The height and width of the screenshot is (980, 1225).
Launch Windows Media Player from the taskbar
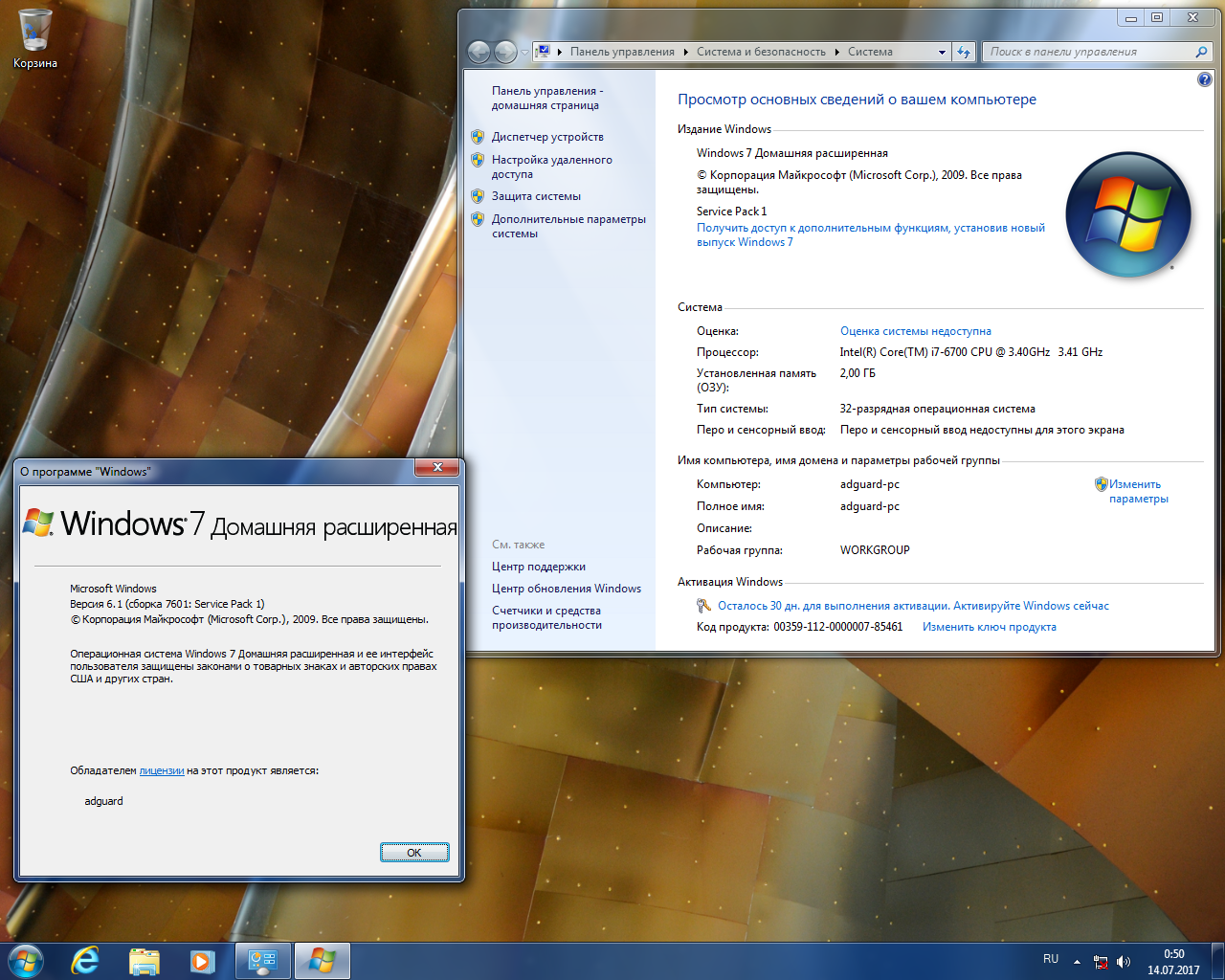click(x=202, y=961)
